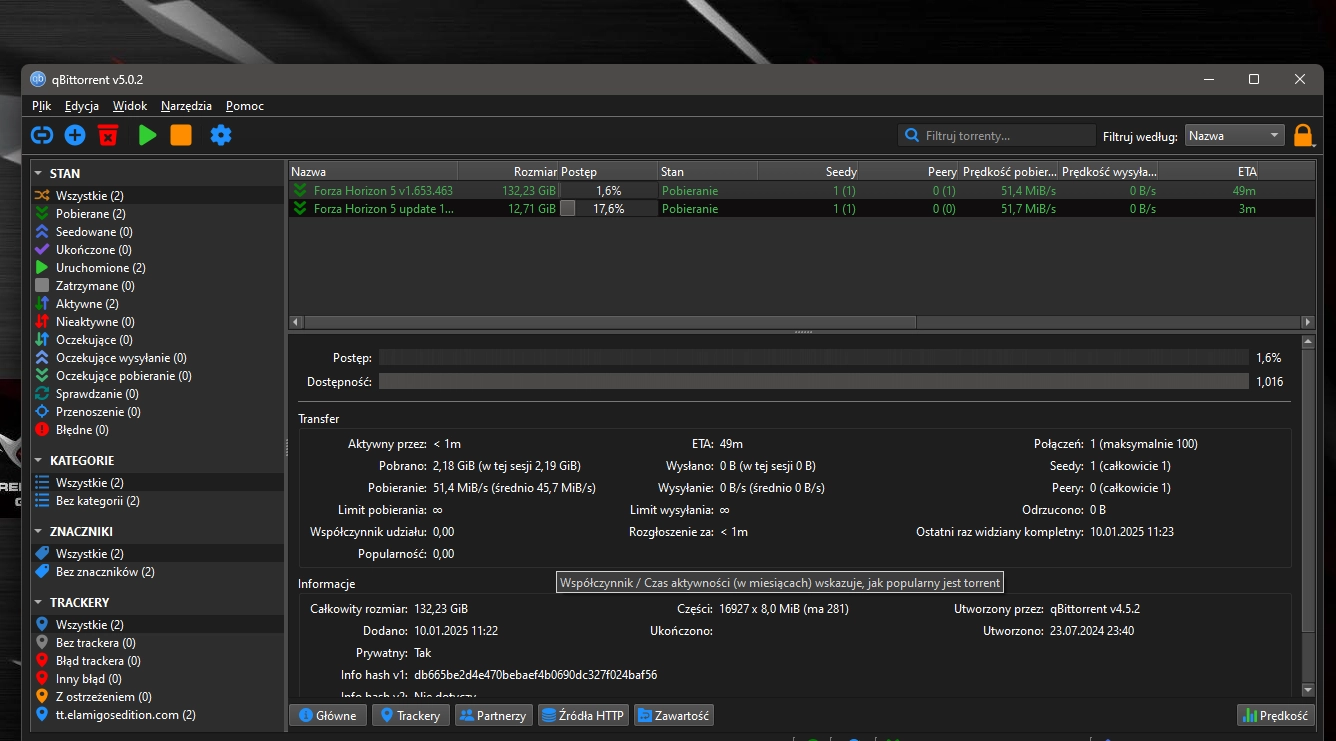Click the green Resume play icon
The width and height of the screenshot is (1336, 741).
pos(148,135)
